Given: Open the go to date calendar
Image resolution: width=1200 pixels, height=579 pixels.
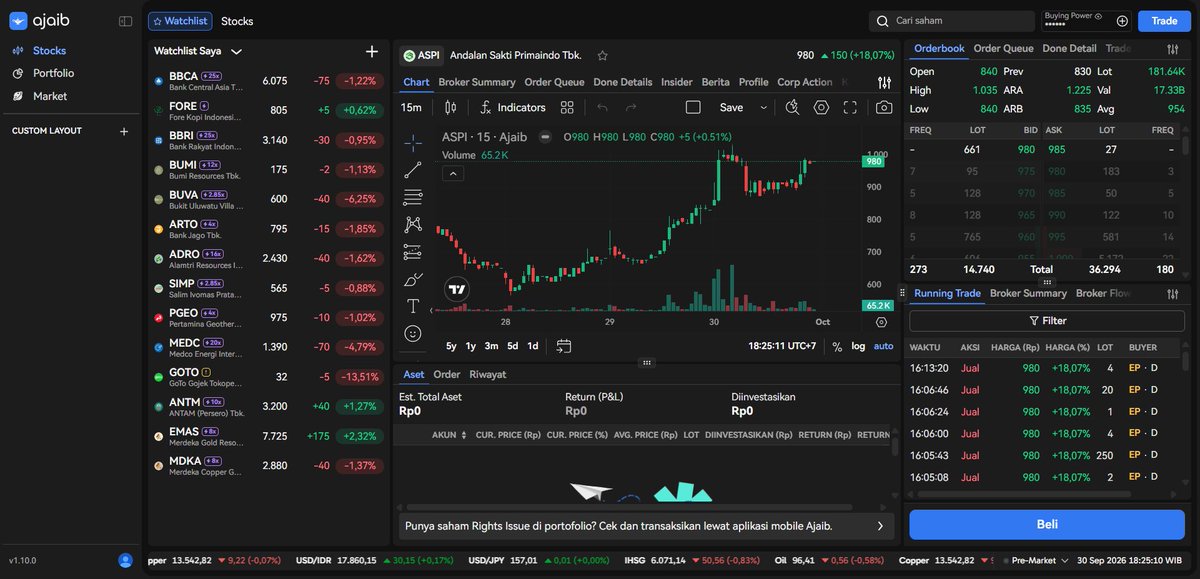Looking at the screenshot, I should point(564,346).
